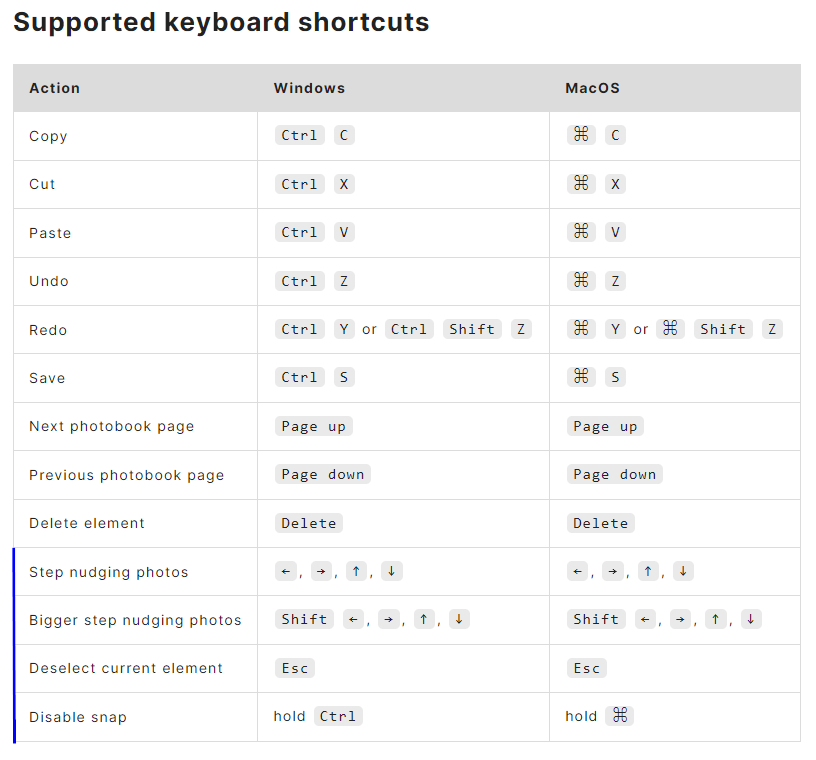Click the Windows up arrow key in Step nudging photos
The image size is (816, 760).
pos(356,571)
